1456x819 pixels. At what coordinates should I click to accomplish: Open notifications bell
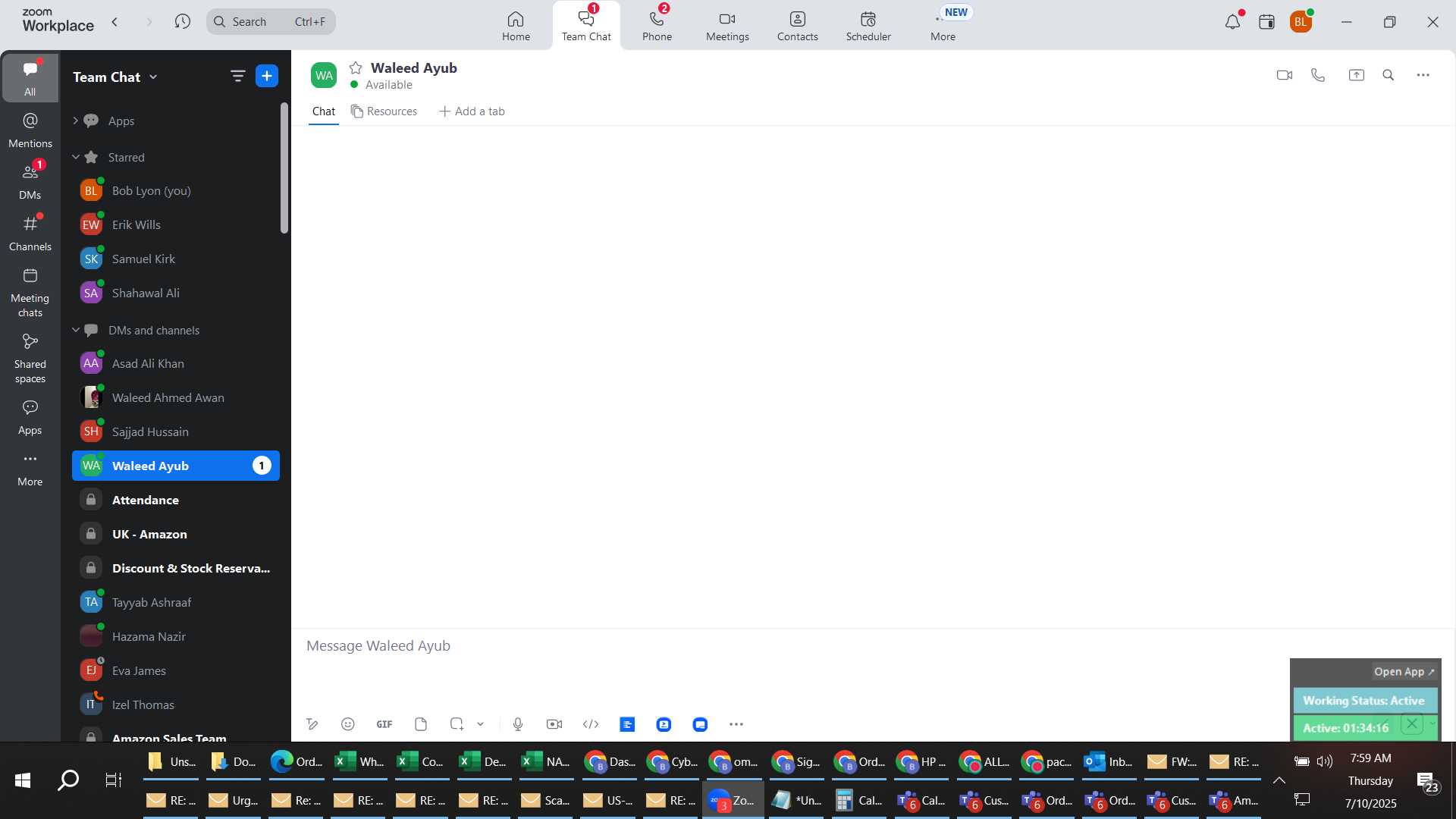point(1233,22)
